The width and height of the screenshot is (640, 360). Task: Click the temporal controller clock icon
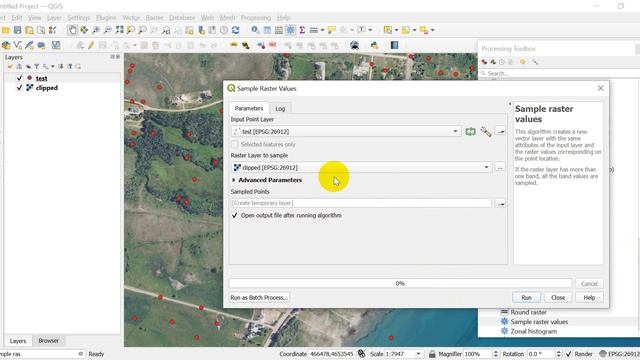click(x=224, y=30)
